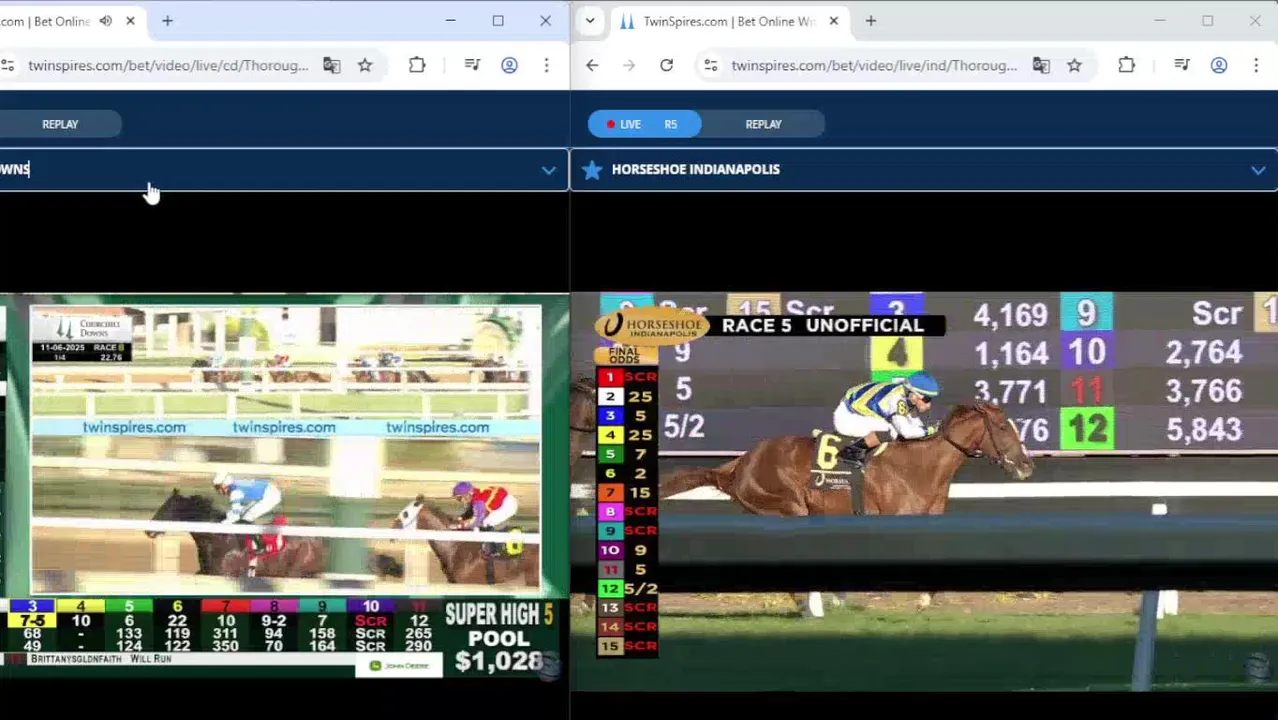Click the translate icon in the Horseshoe Indianapolis window

1041,65
